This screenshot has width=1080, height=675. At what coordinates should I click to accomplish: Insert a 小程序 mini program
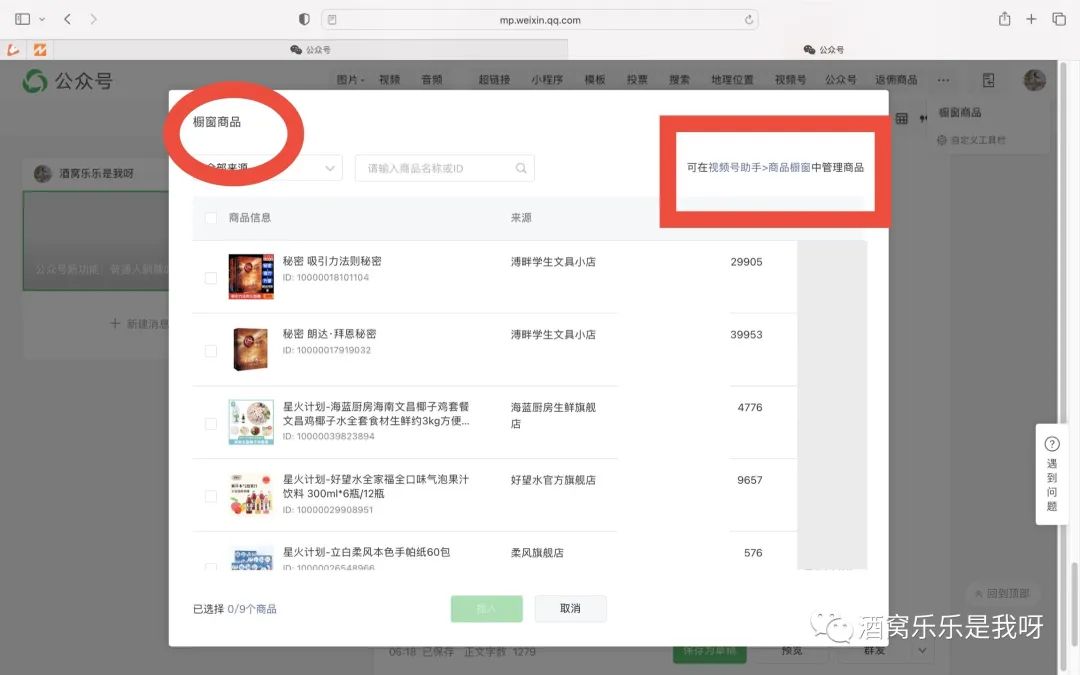(545, 80)
